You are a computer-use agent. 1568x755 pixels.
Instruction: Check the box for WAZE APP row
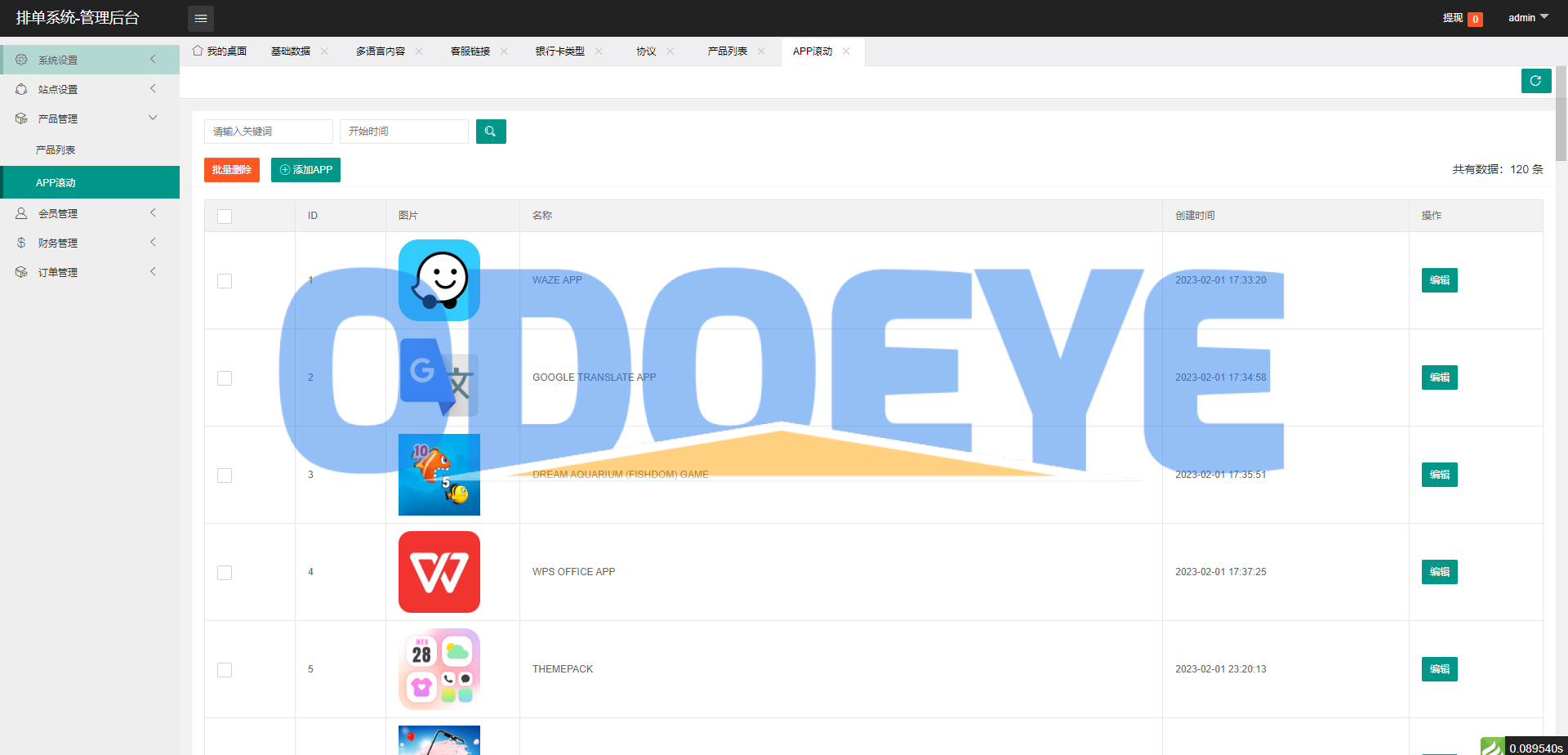tap(225, 281)
